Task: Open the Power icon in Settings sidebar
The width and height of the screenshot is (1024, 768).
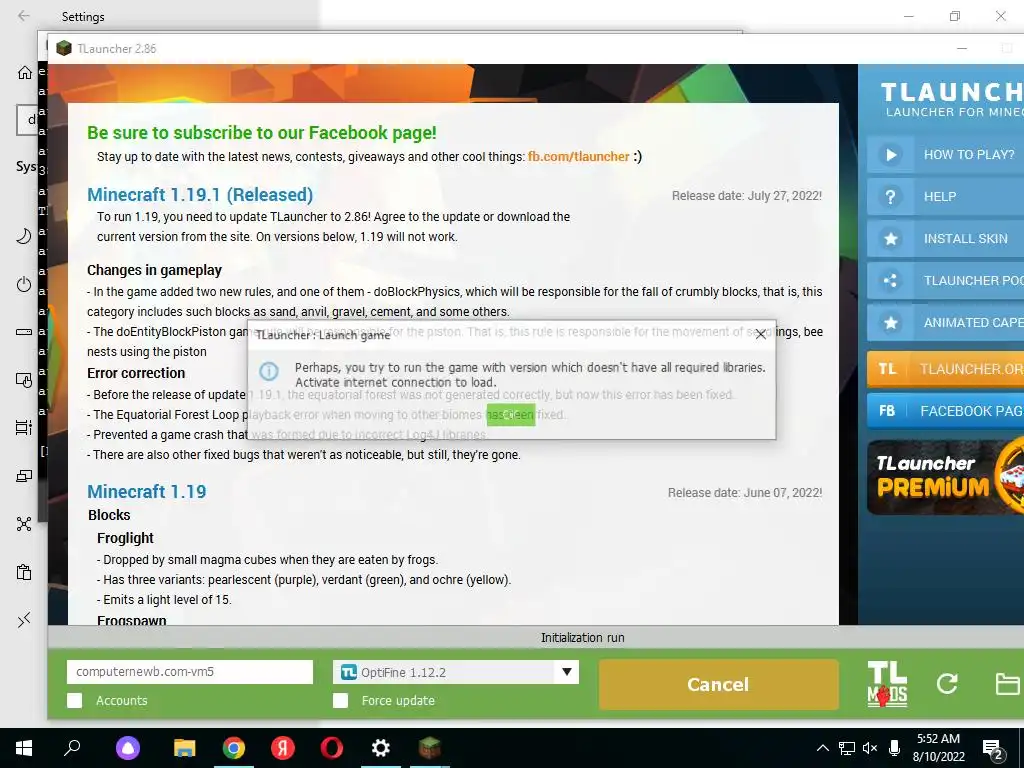Action: click(24, 284)
